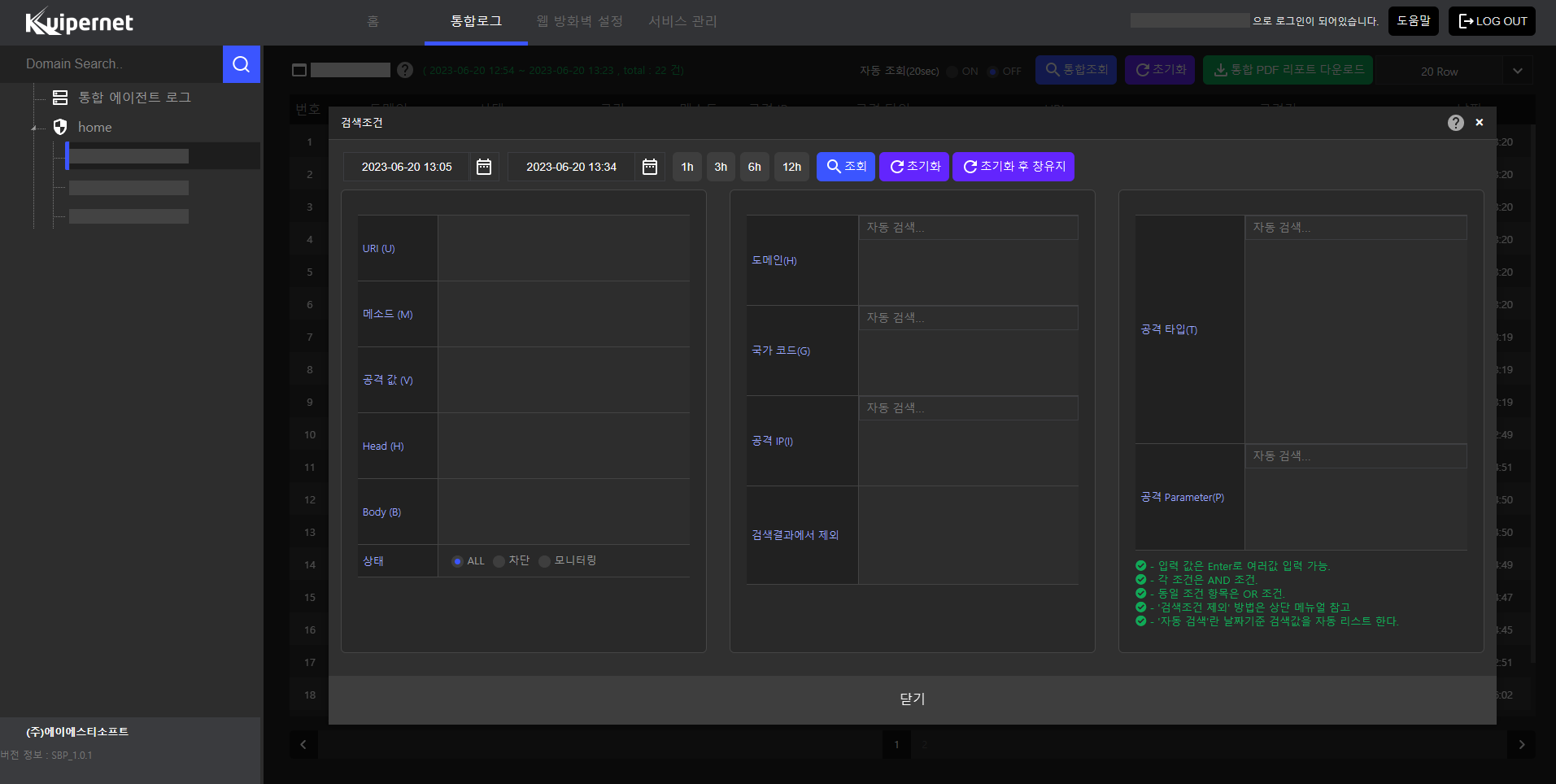1556x784 pixels.
Task: Go to previous page arrow
Action: 303,744
